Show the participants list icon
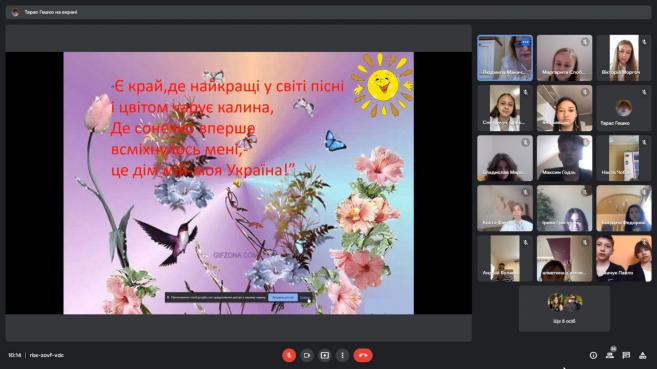 [x=610, y=355]
